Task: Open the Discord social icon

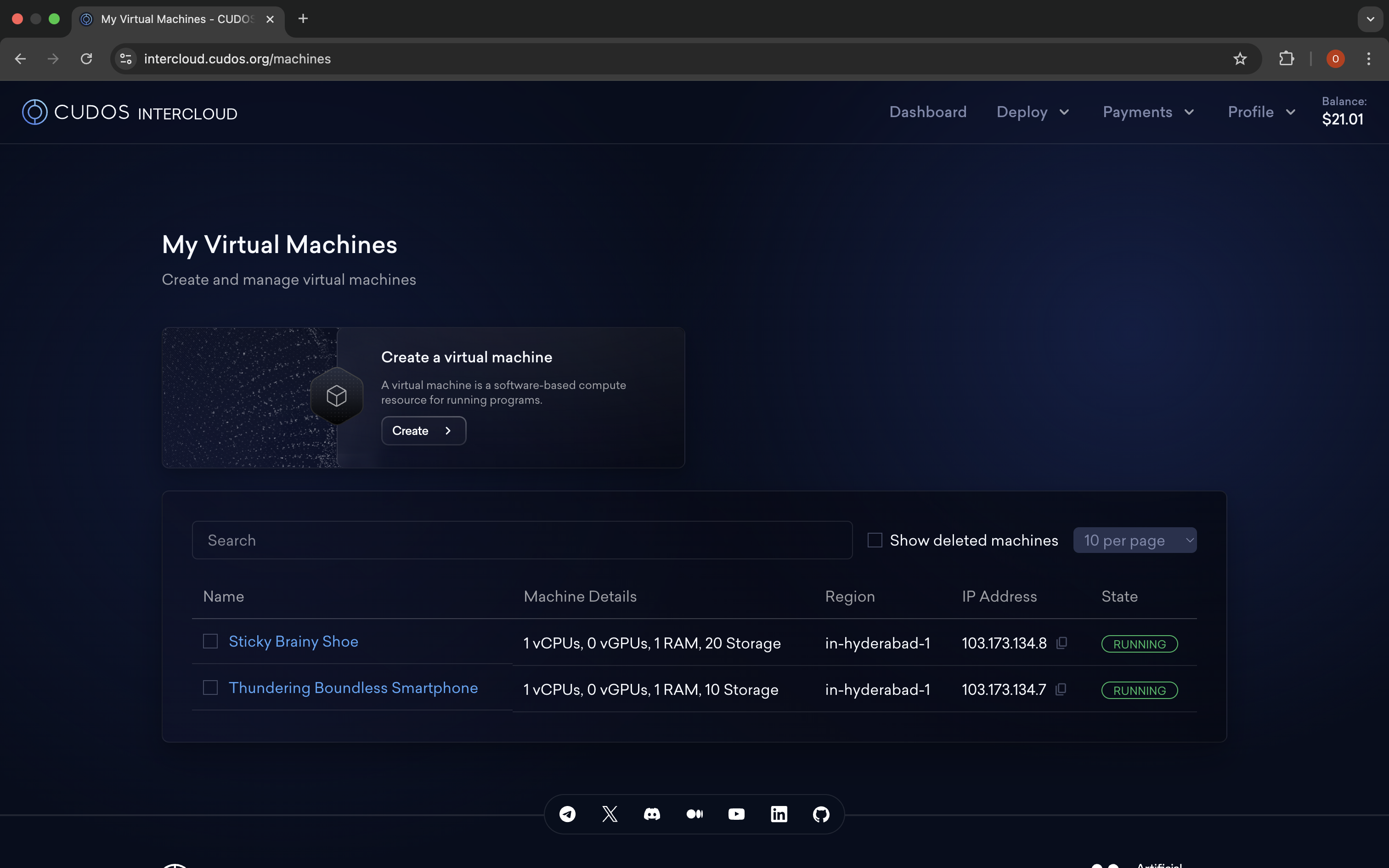Action: click(652, 814)
